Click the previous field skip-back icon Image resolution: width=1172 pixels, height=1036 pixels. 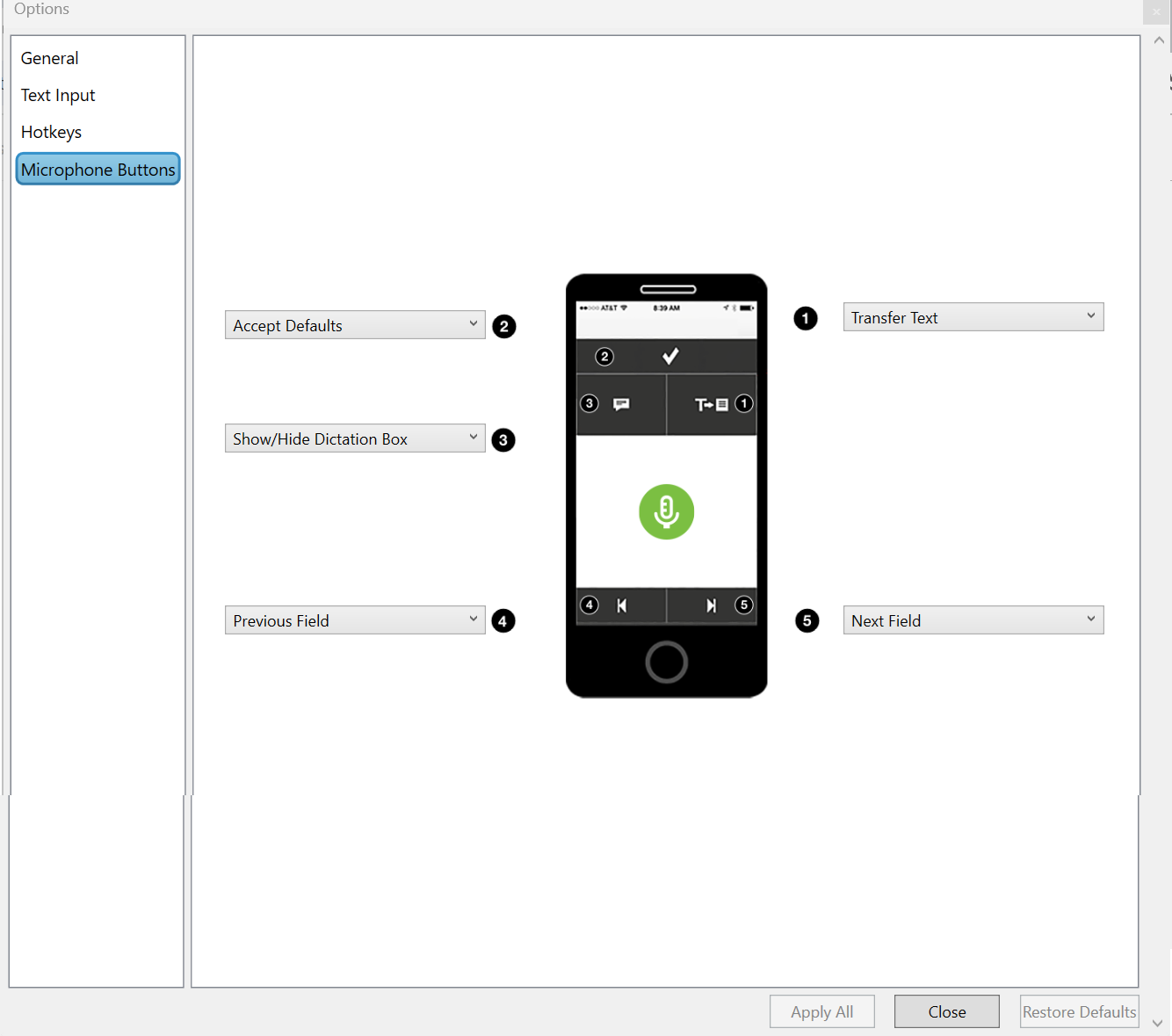(x=622, y=605)
